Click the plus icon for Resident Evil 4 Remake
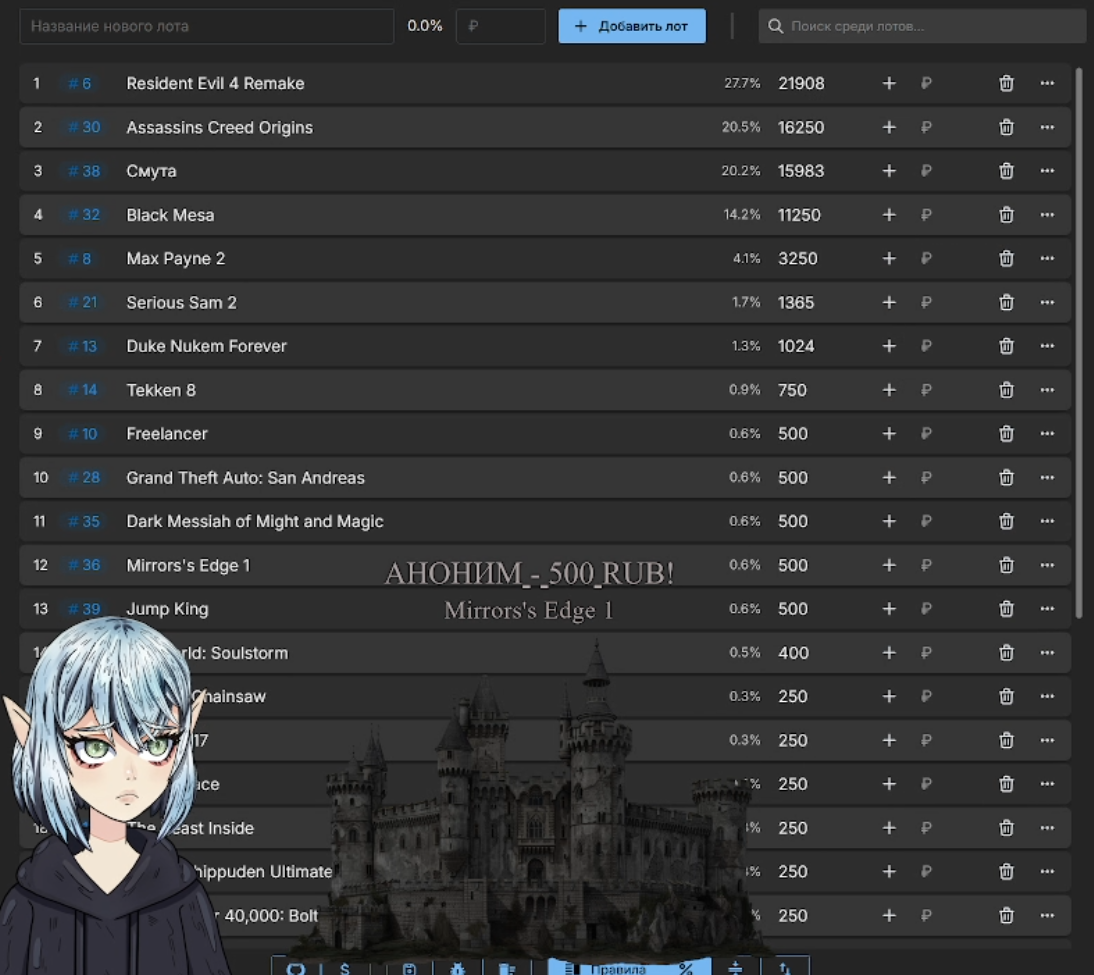Screen dimensions: 1094x975 click(x=889, y=83)
